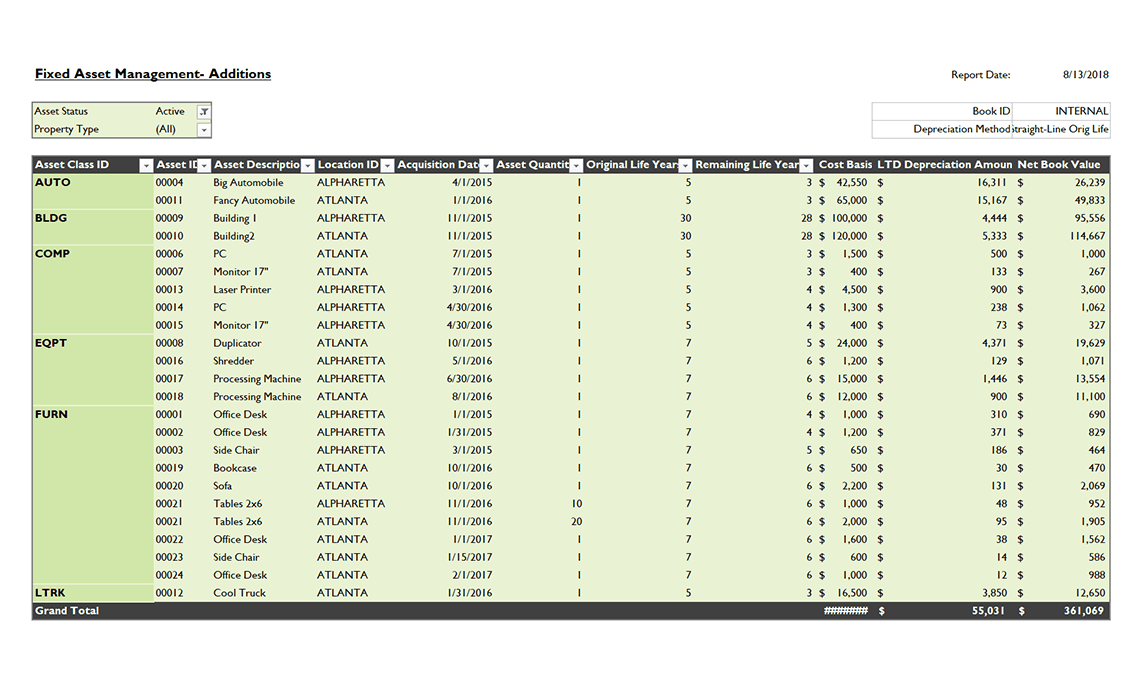This screenshot has width=1140, height=687.
Task: Open the Original Life Years column filter
Action: tap(685, 165)
